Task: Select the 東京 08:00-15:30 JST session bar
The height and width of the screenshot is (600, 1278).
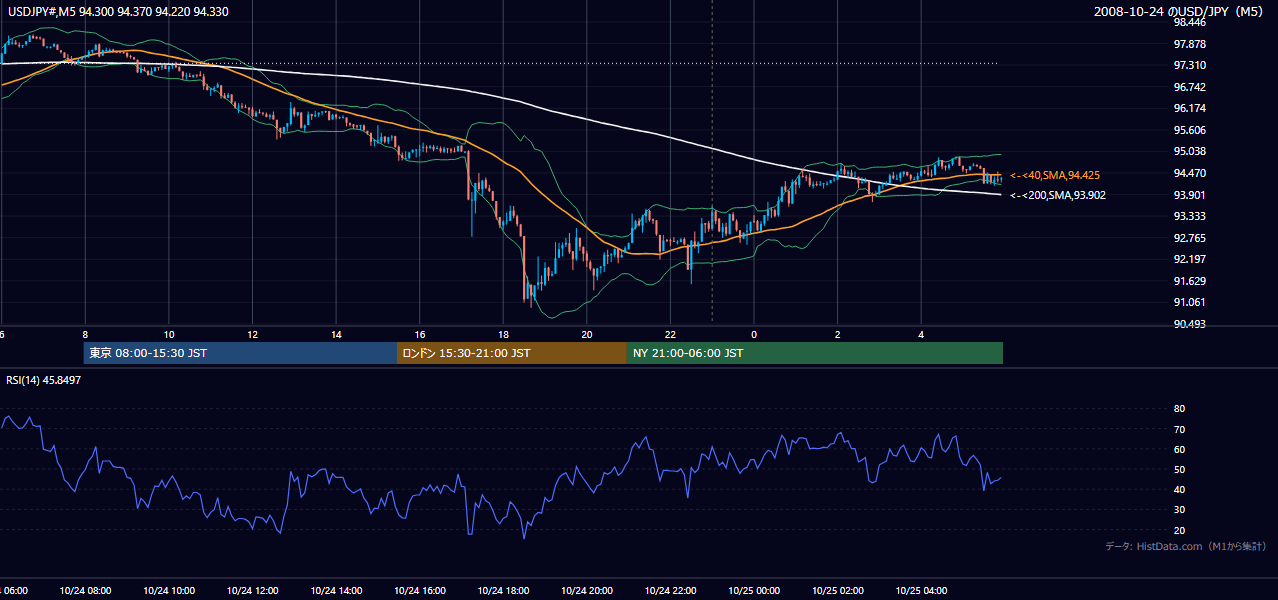Action: pyautogui.click(x=240, y=353)
